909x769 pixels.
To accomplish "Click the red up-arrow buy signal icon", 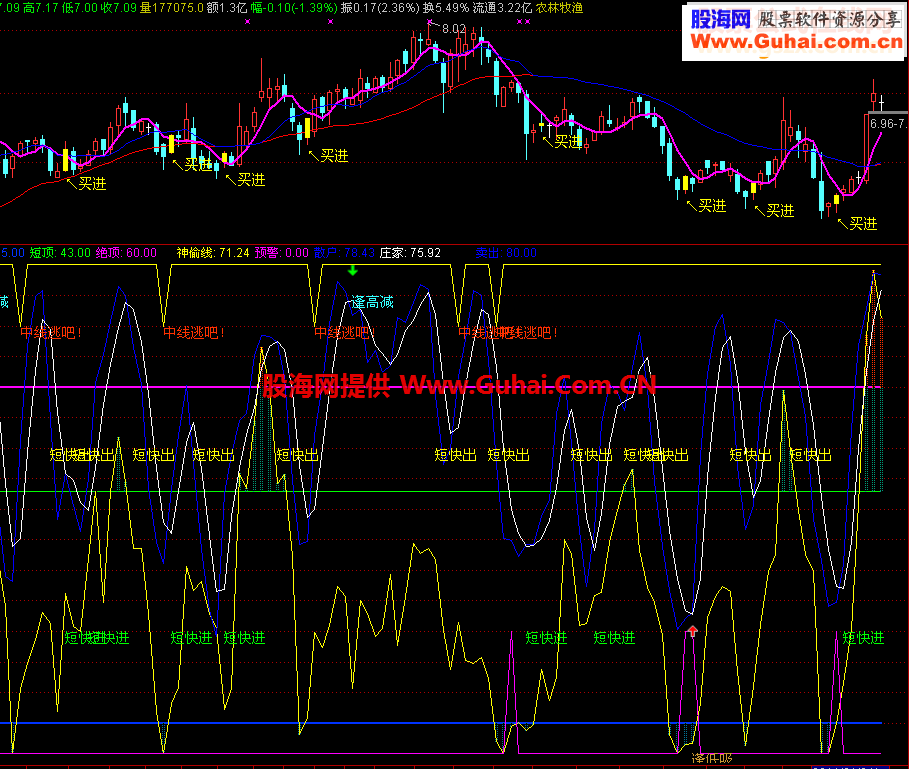I will pos(692,631).
